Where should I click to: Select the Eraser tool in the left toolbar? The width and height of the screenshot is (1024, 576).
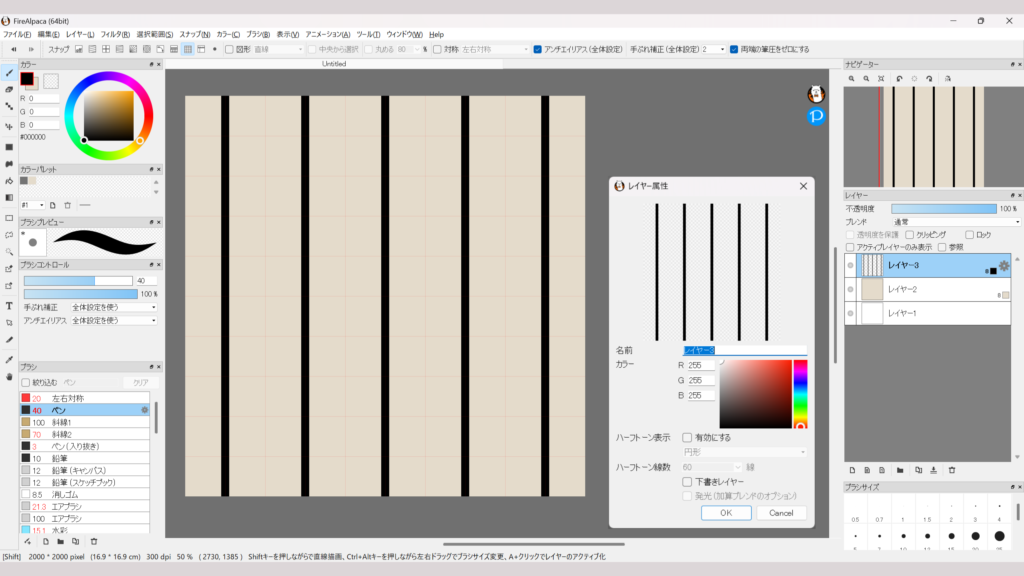tap(9, 89)
